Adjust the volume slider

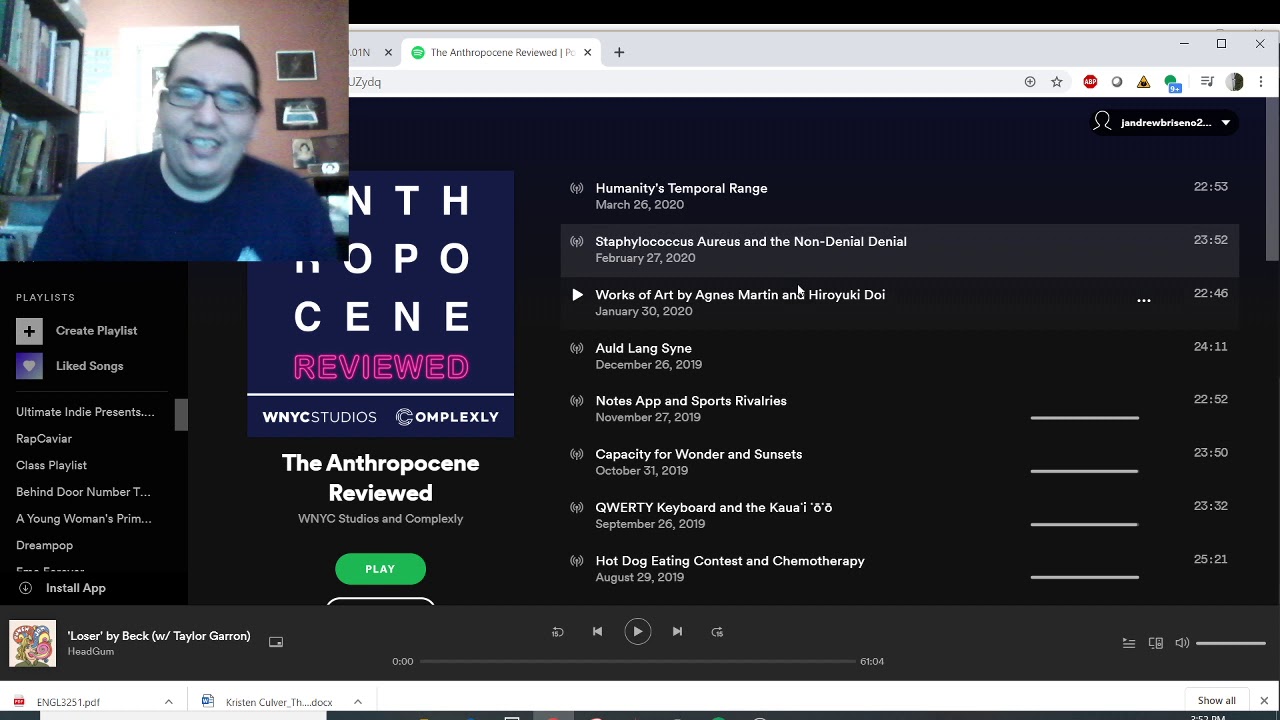click(1231, 643)
